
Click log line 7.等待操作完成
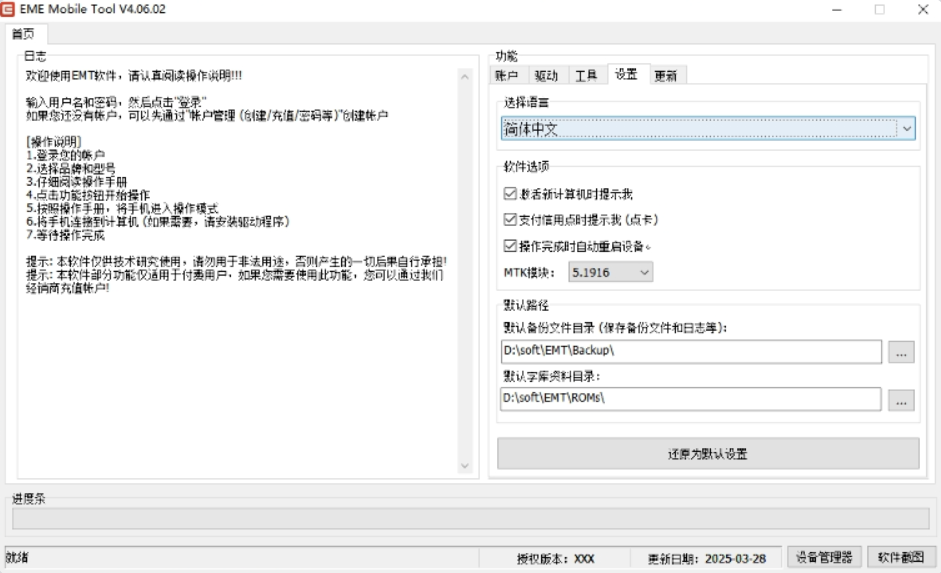[65, 235]
